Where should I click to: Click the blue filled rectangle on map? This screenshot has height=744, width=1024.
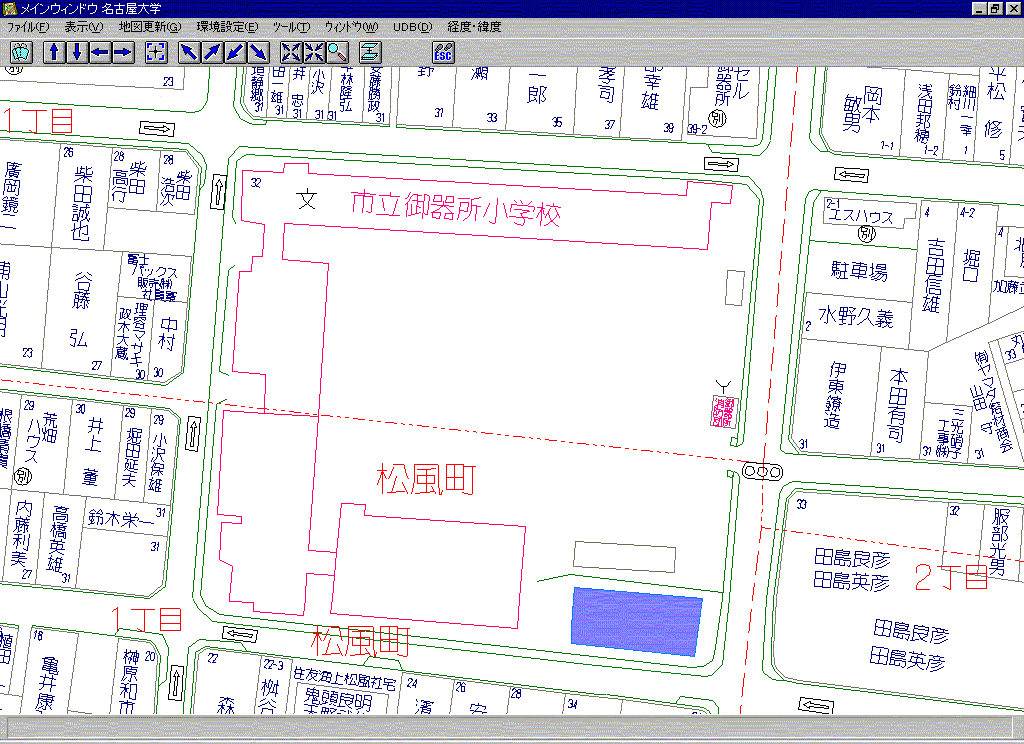click(637, 621)
